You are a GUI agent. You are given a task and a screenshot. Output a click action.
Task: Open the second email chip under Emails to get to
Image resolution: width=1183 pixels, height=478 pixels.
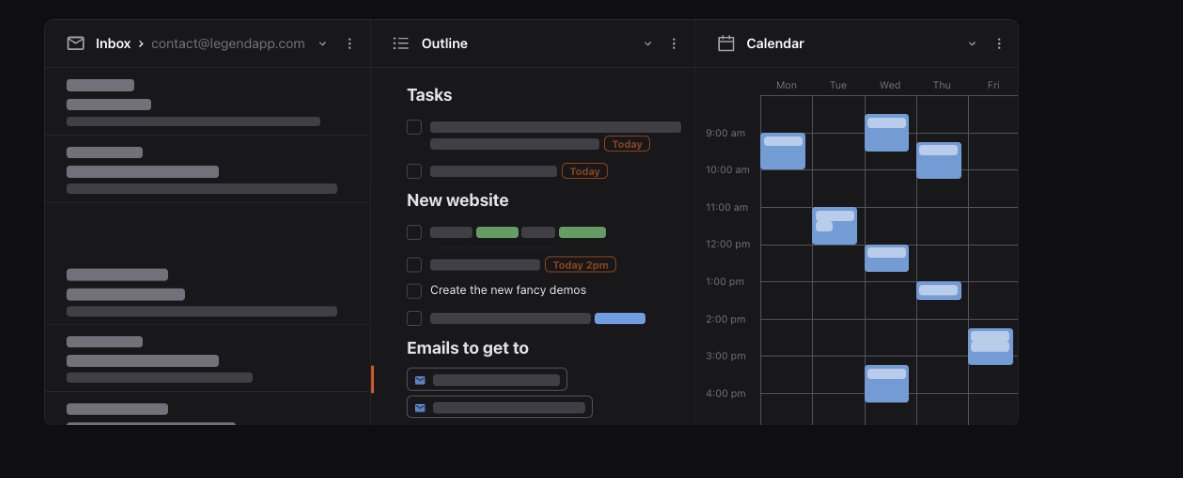tap(499, 407)
